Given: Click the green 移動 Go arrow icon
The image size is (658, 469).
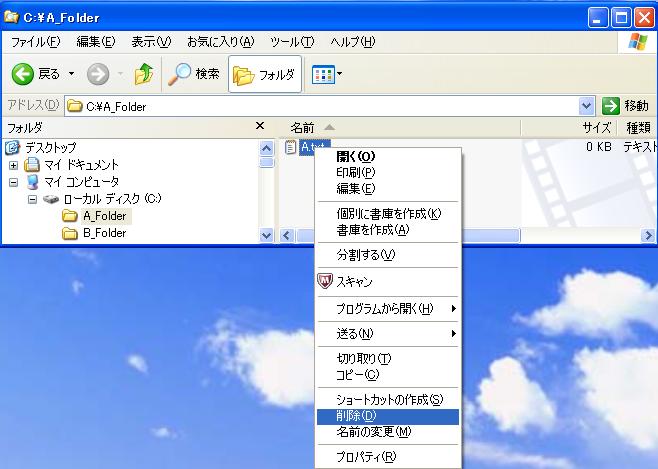Looking at the screenshot, I should 611,106.
